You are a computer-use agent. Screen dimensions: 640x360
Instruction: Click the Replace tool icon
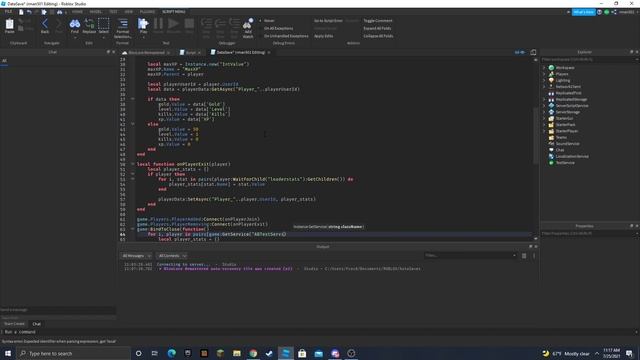89,25
